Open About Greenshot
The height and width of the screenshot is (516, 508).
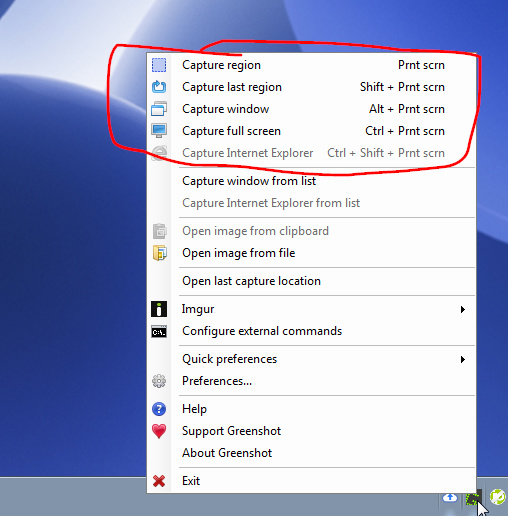point(311,453)
